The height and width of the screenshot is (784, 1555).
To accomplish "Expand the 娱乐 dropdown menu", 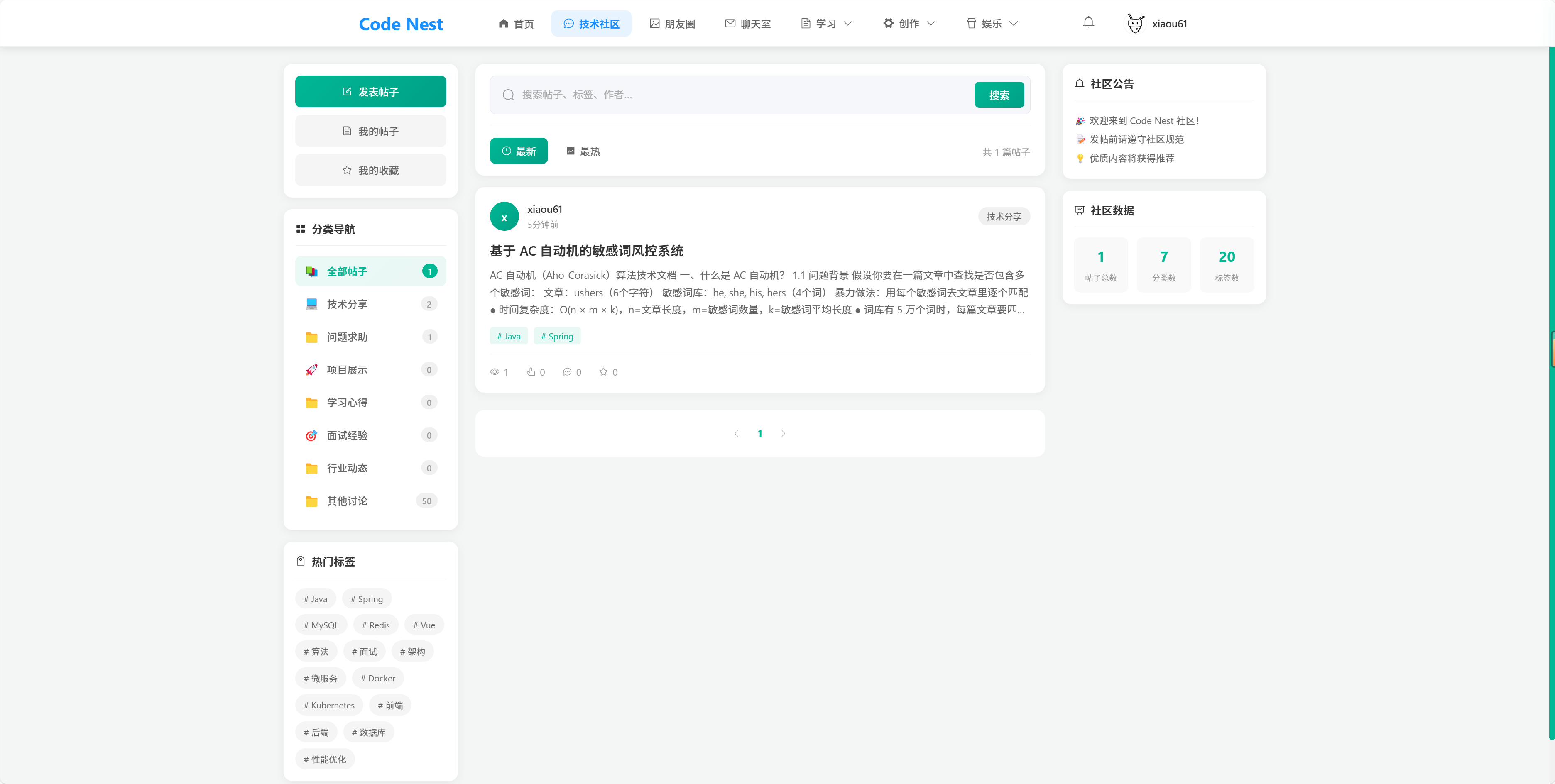I will tap(992, 24).
